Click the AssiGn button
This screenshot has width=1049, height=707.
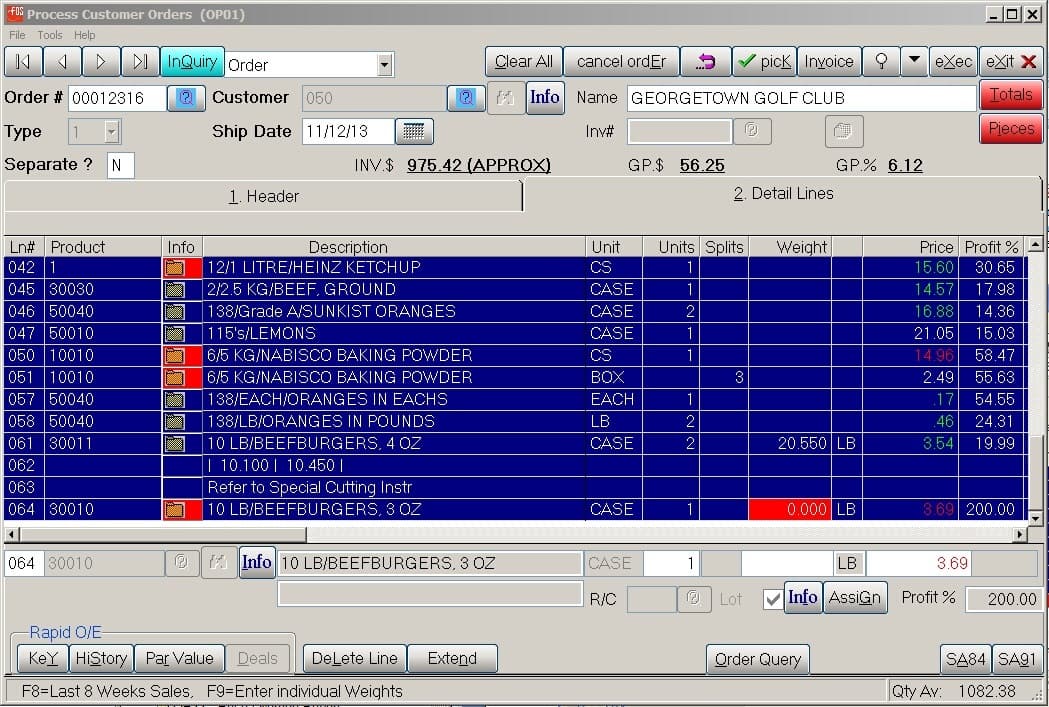pyautogui.click(x=854, y=597)
